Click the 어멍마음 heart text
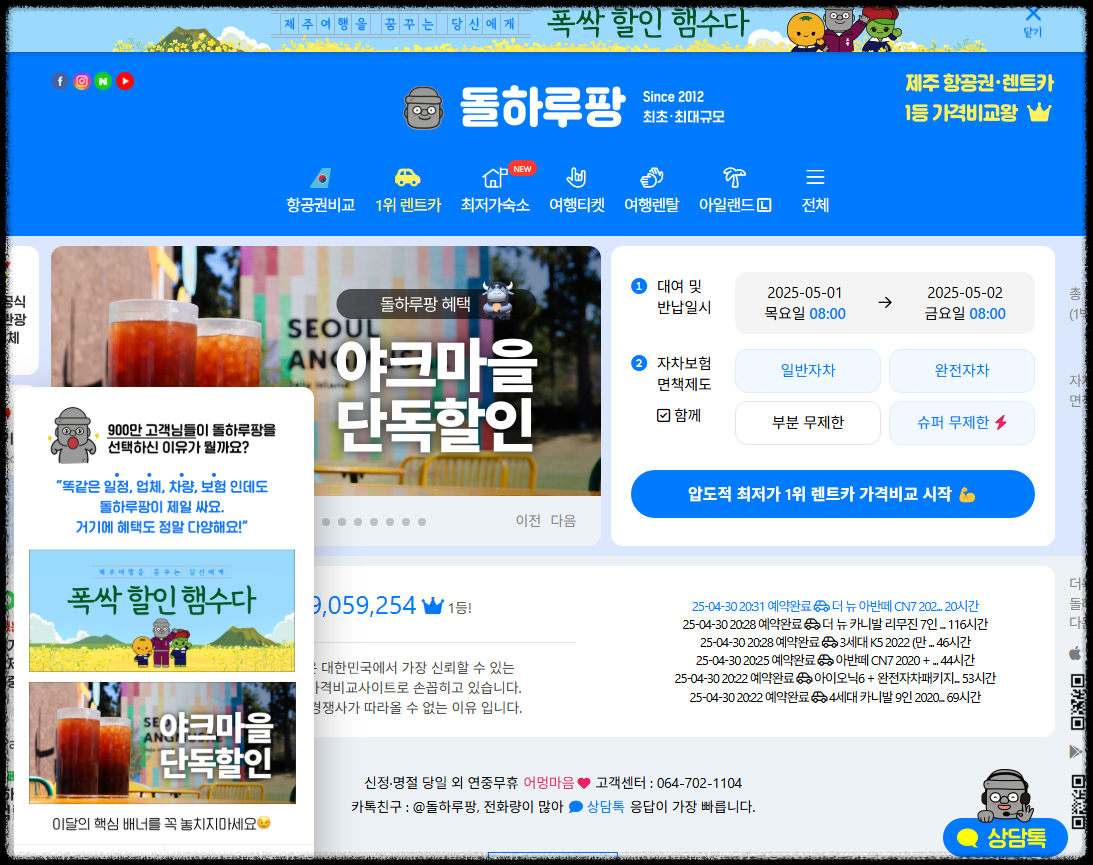Viewport: 1093px width, 865px height. click(x=556, y=783)
